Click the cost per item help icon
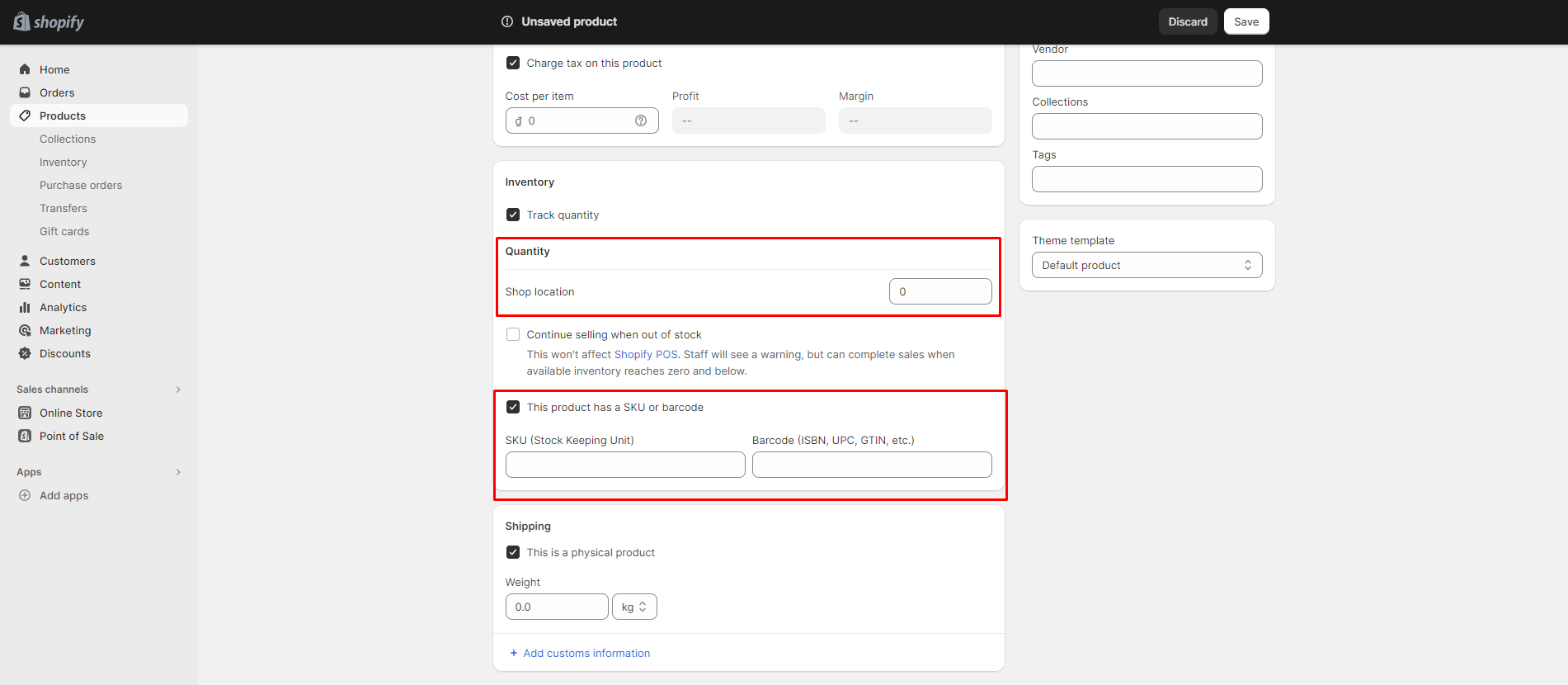Viewport: 1568px width, 685px height. pyautogui.click(x=641, y=120)
